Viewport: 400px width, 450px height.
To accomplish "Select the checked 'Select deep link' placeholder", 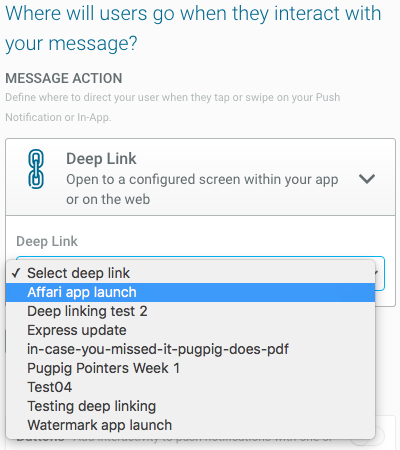I will (x=190, y=273).
